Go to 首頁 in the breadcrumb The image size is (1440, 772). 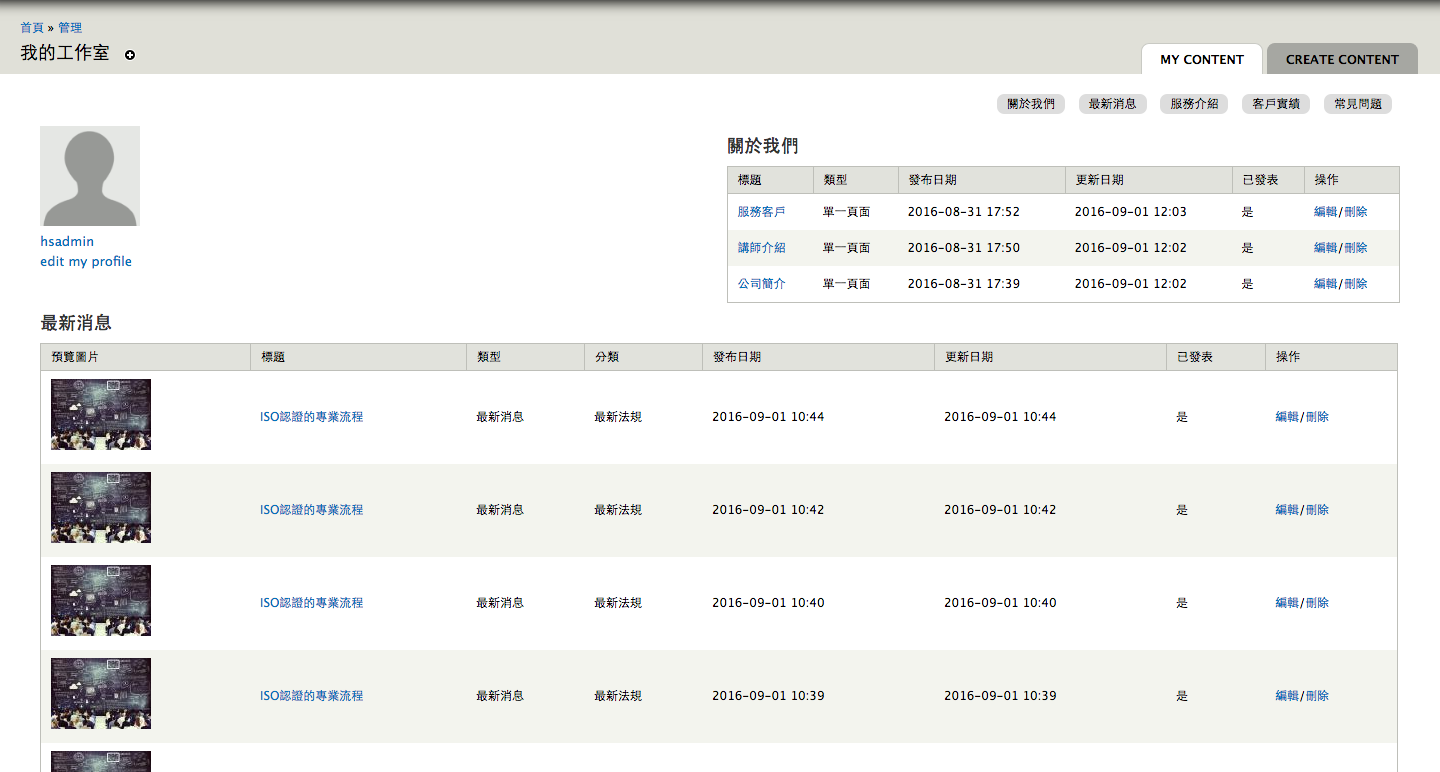point(32,28)
